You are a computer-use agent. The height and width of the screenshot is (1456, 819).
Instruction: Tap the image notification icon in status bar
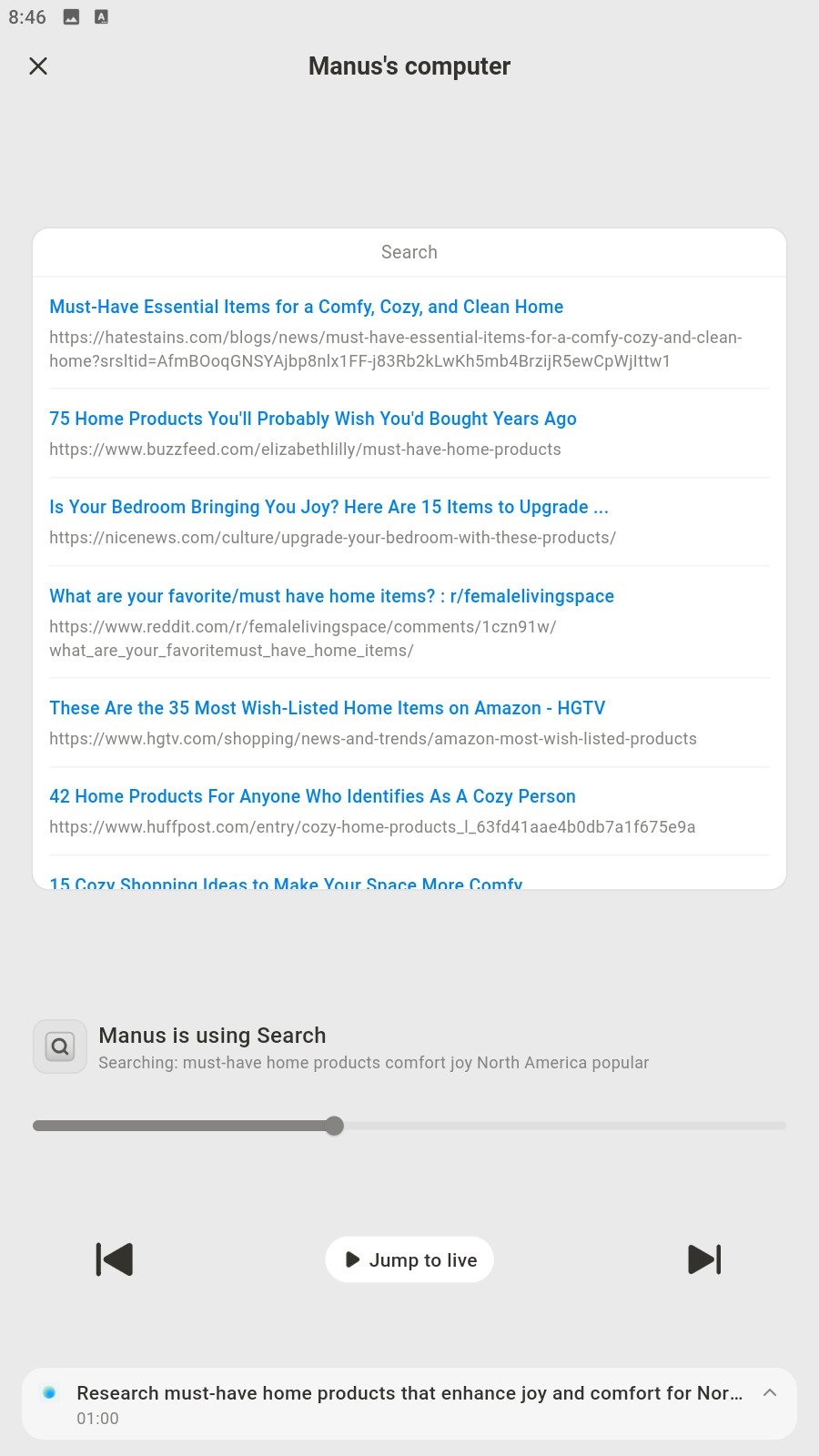pos(71,16)
